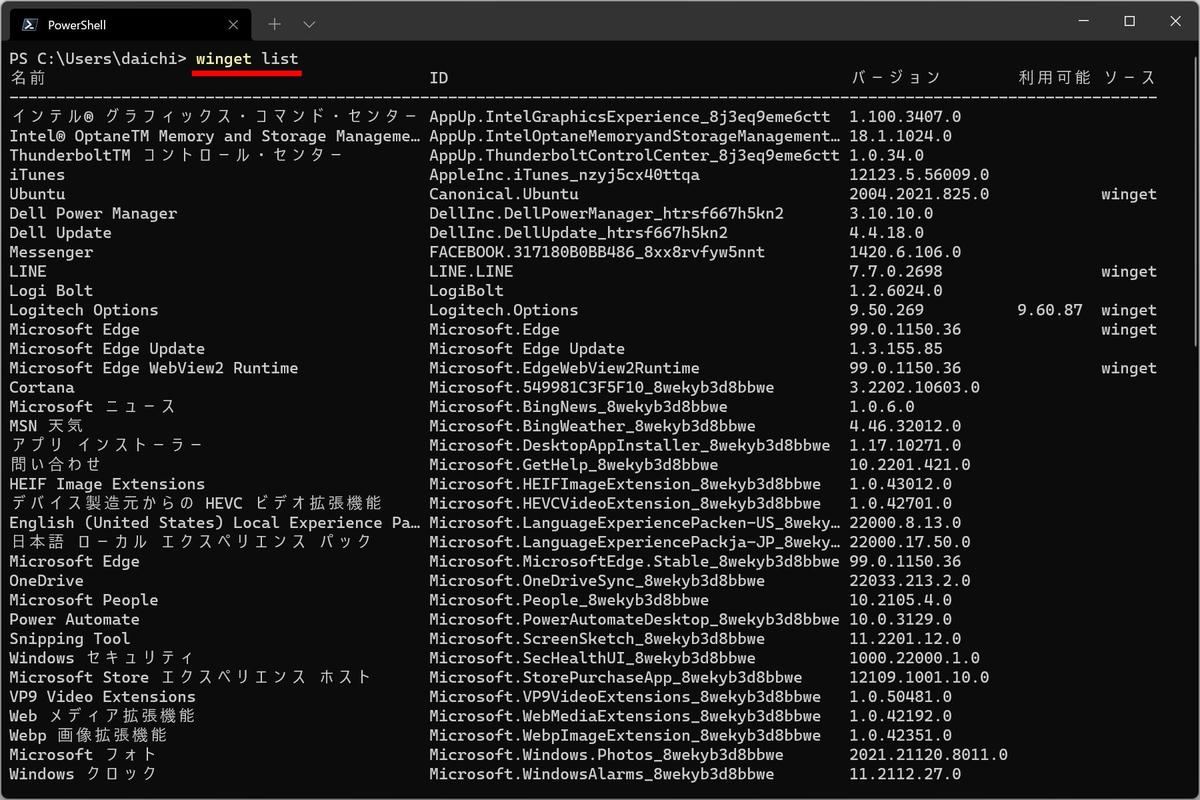The width and height of the screenshot is (1200, 800).
Task: Click 問い合わせ name
Action: (x=56, y=465)
